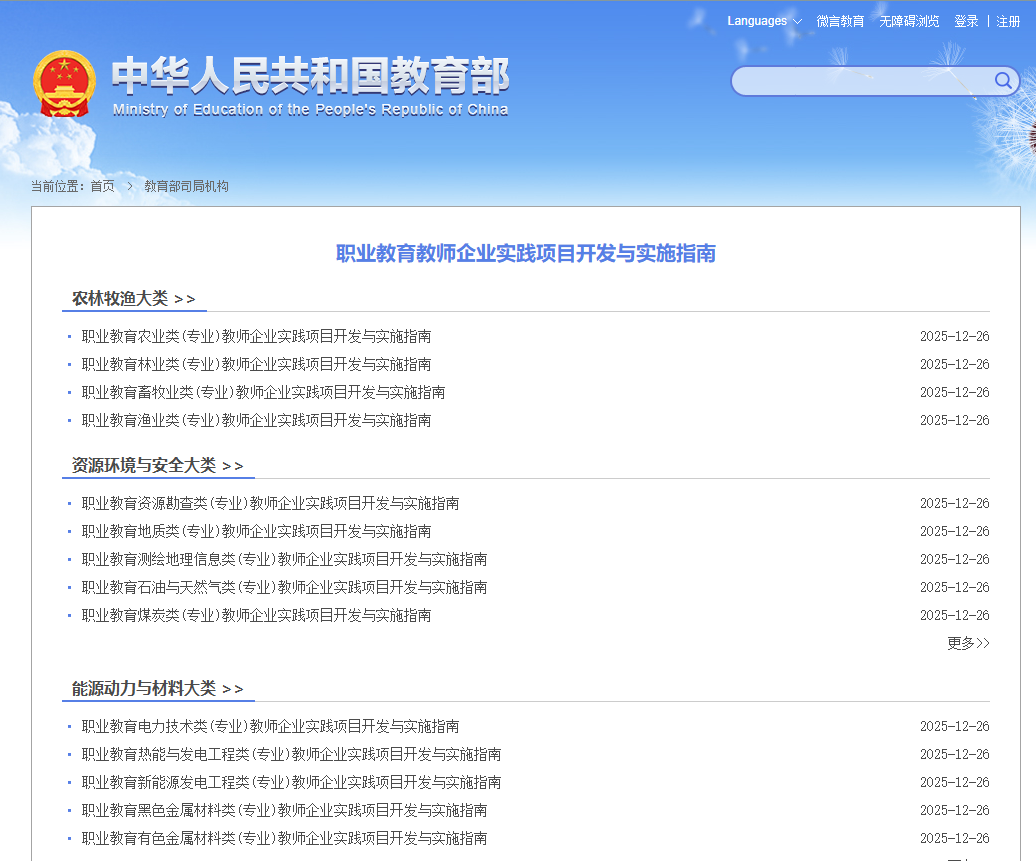Click the 注册 register link
This screenshot has width=1036, height=861.
coord(1008,21)
